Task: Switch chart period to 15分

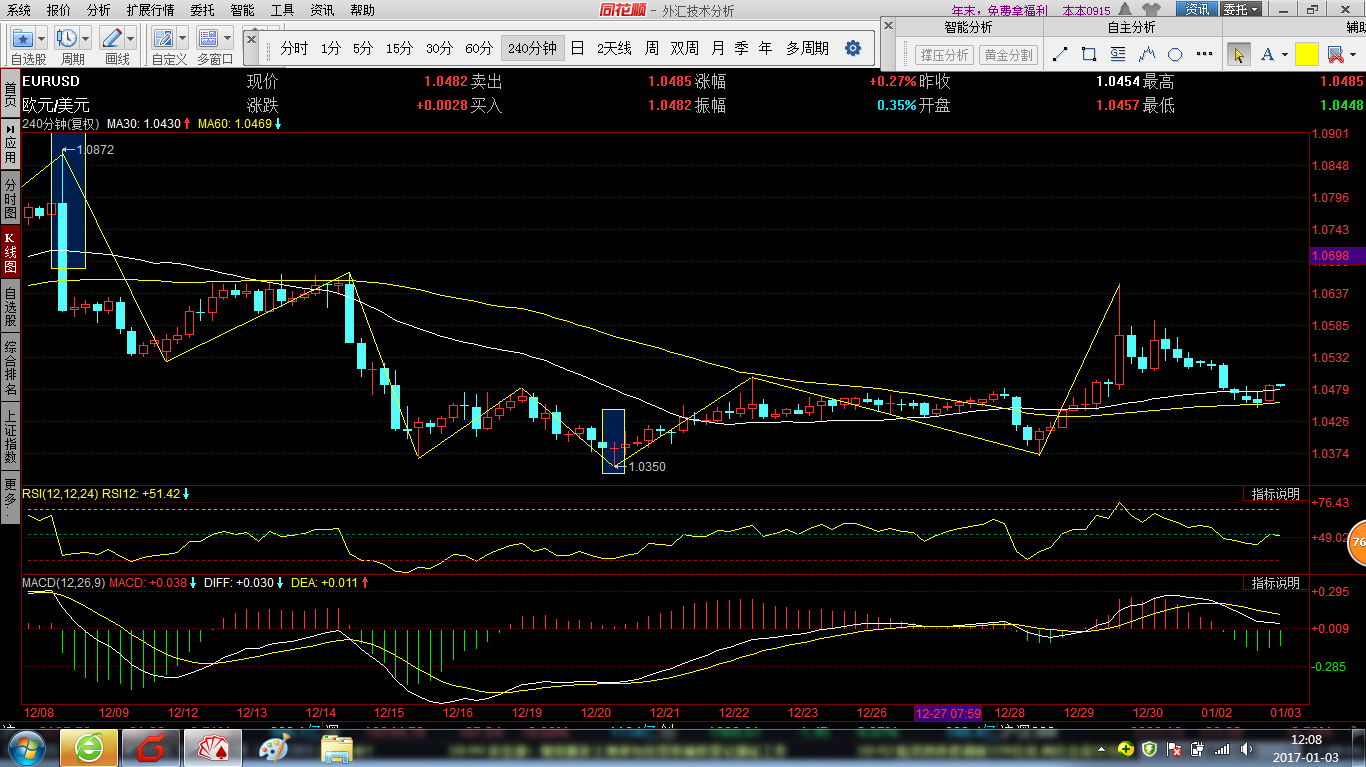Action: (x=399, y=48)
